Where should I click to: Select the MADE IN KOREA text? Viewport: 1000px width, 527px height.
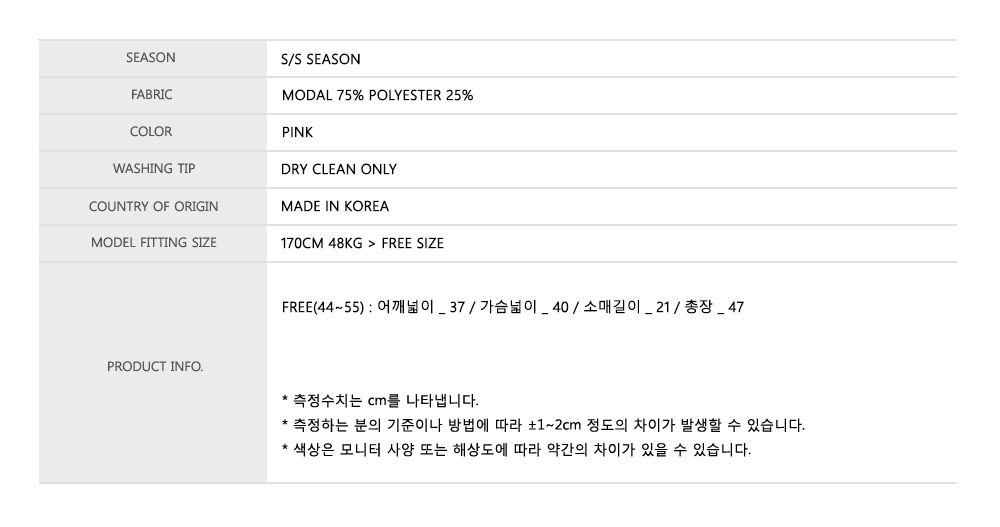[335, 207]
